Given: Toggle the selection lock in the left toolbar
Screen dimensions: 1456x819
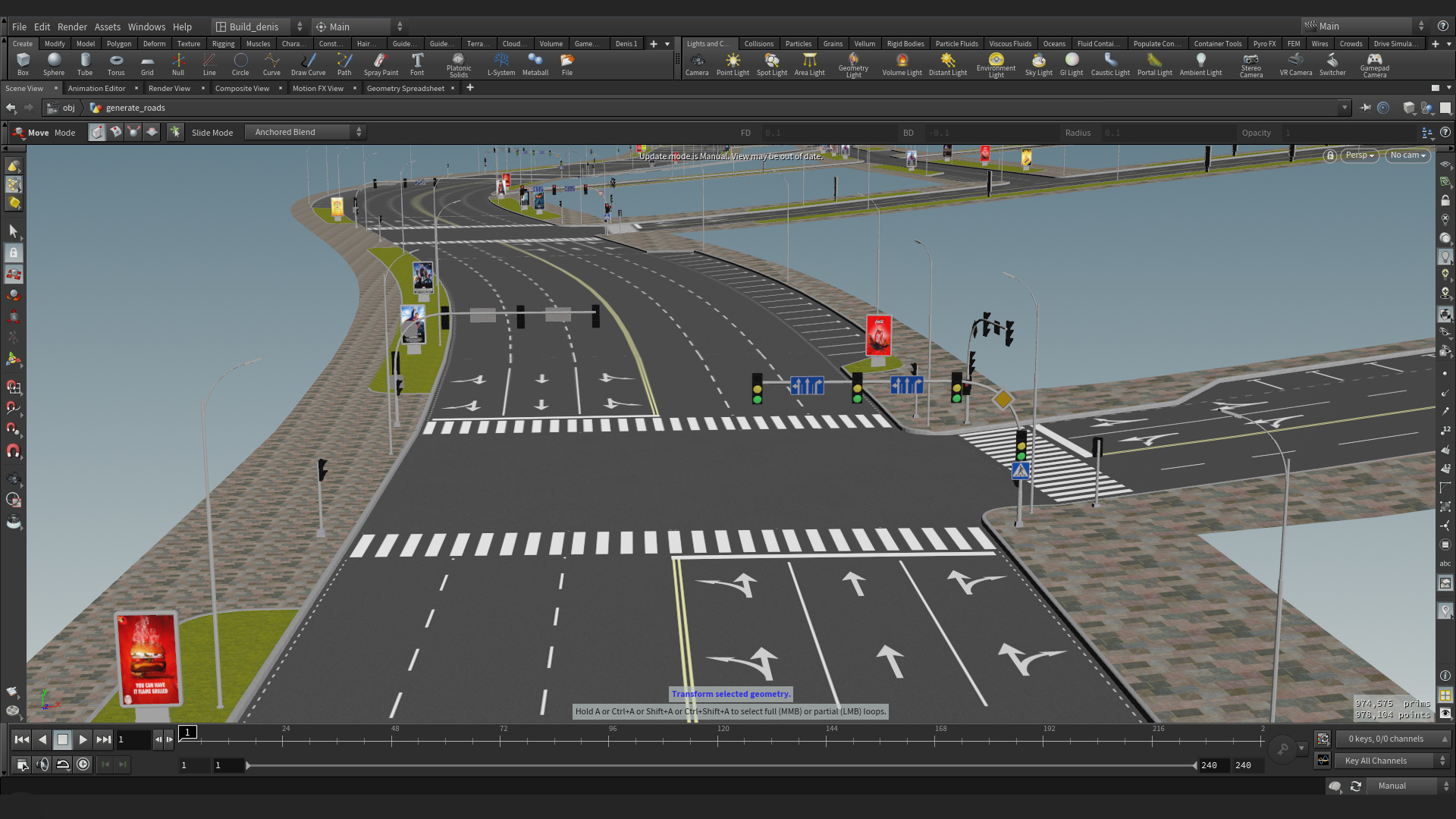Looking at the screenshot, I should pos(13,253).
